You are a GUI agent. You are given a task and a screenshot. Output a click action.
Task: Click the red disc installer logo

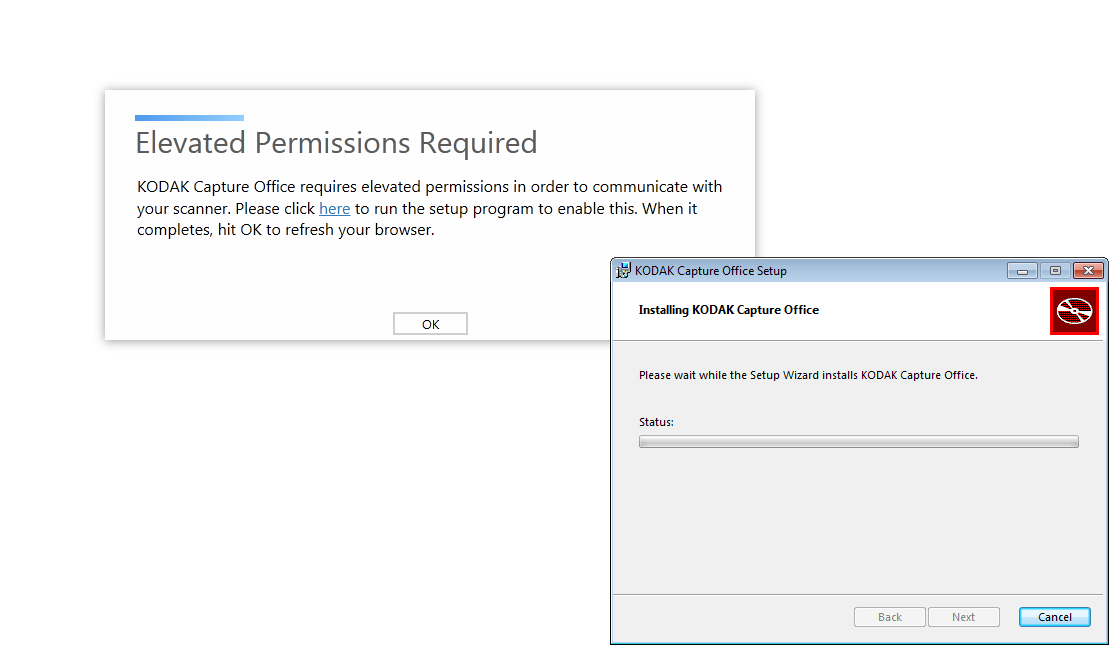(x=1074, y=311)
